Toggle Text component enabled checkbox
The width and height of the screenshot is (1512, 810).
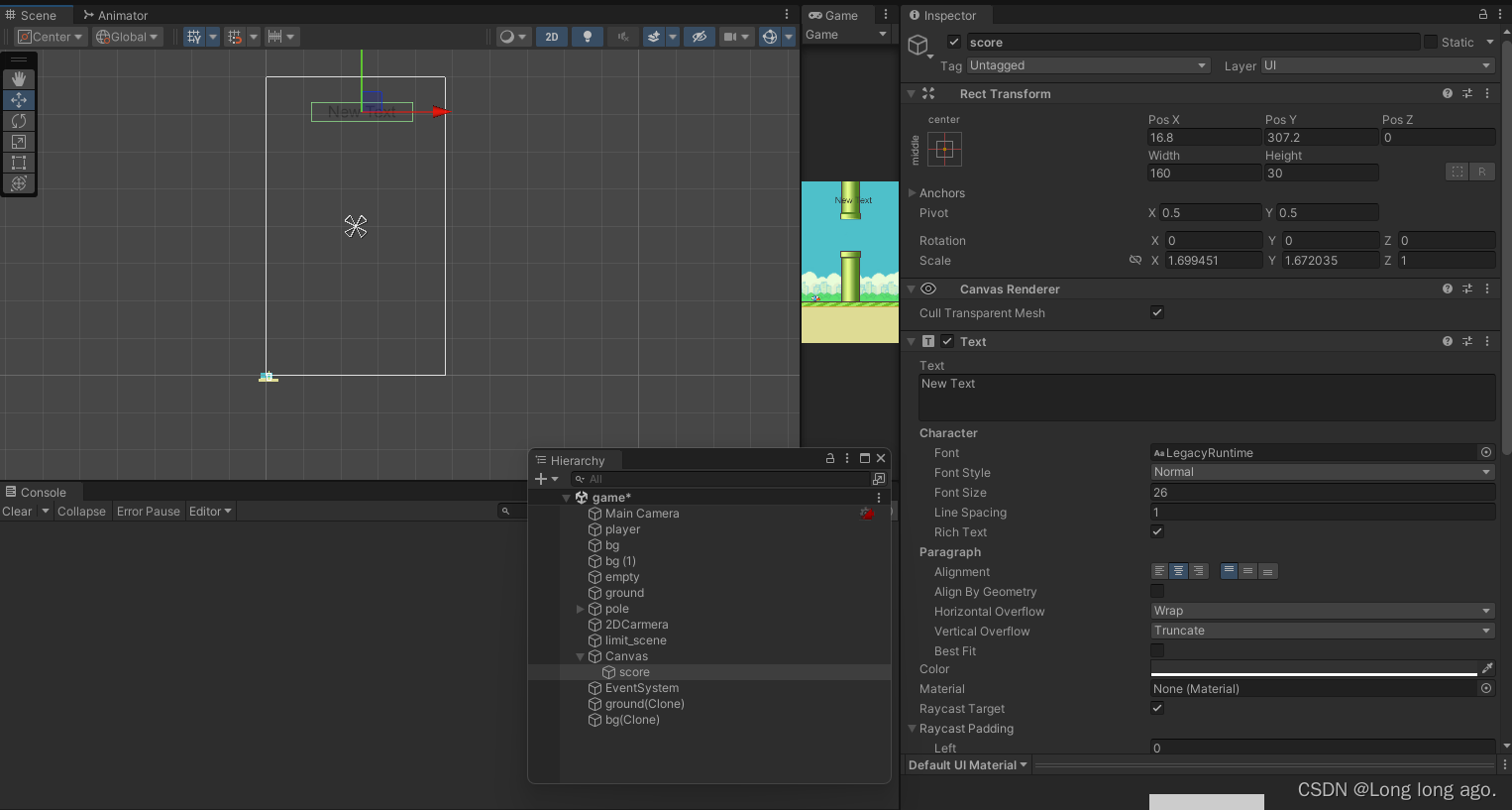(947, 341)
